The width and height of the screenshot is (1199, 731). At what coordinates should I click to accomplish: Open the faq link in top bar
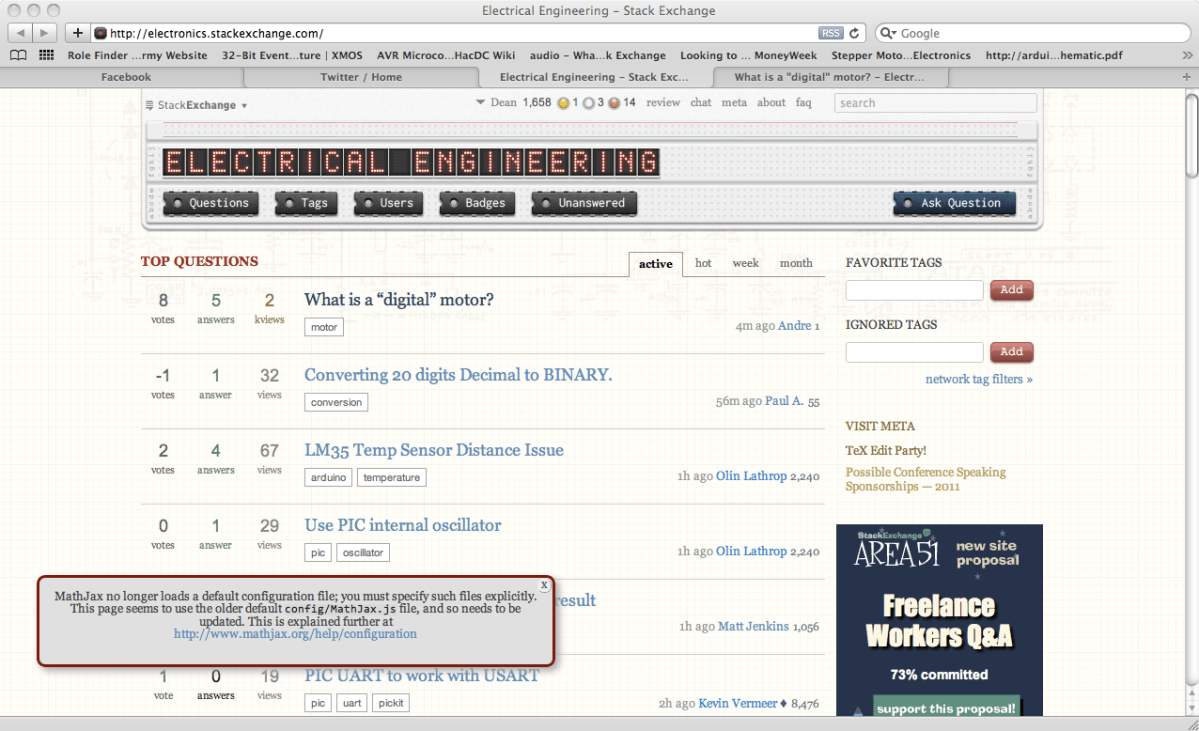803,102
